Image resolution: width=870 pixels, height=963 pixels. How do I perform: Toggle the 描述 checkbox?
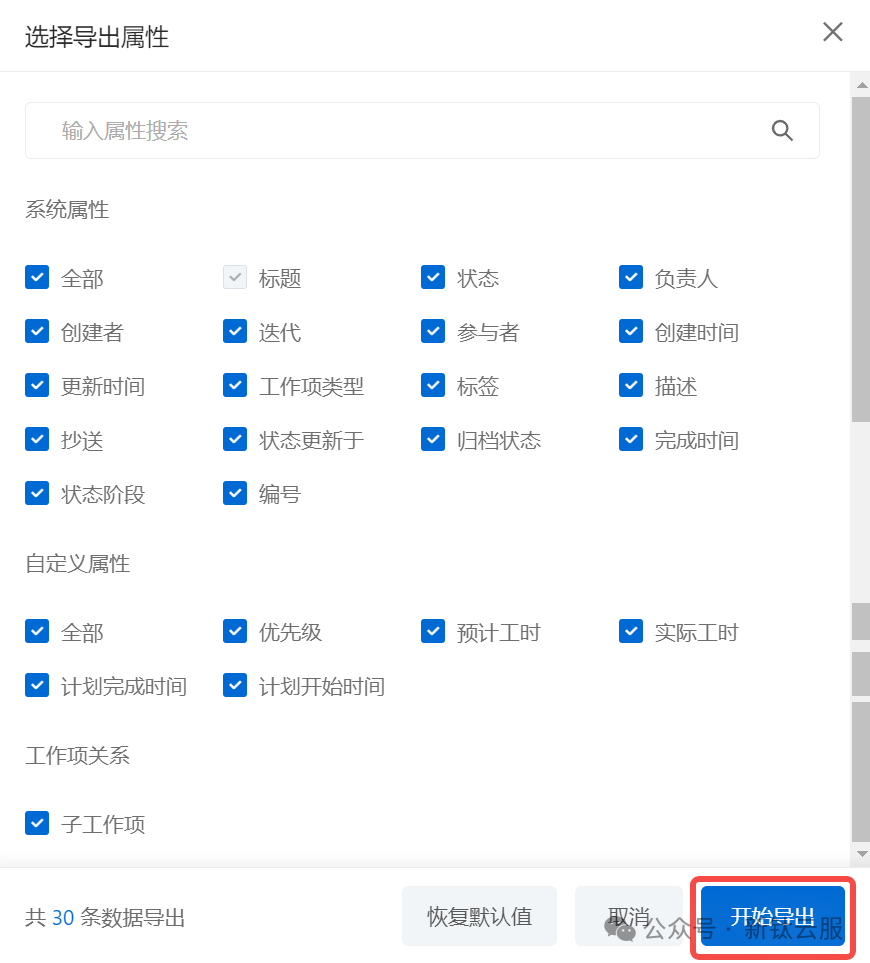coord(631,386)
